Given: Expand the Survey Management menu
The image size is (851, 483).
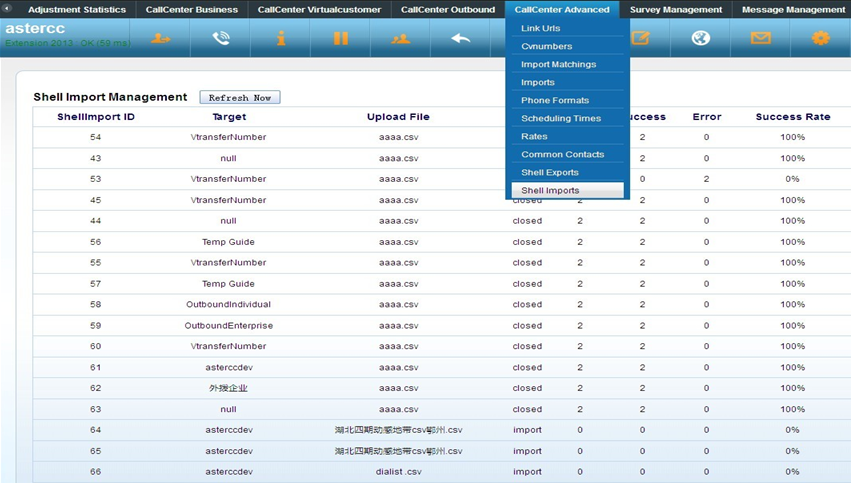Looking at the screenshot, I should pos(675,10).
